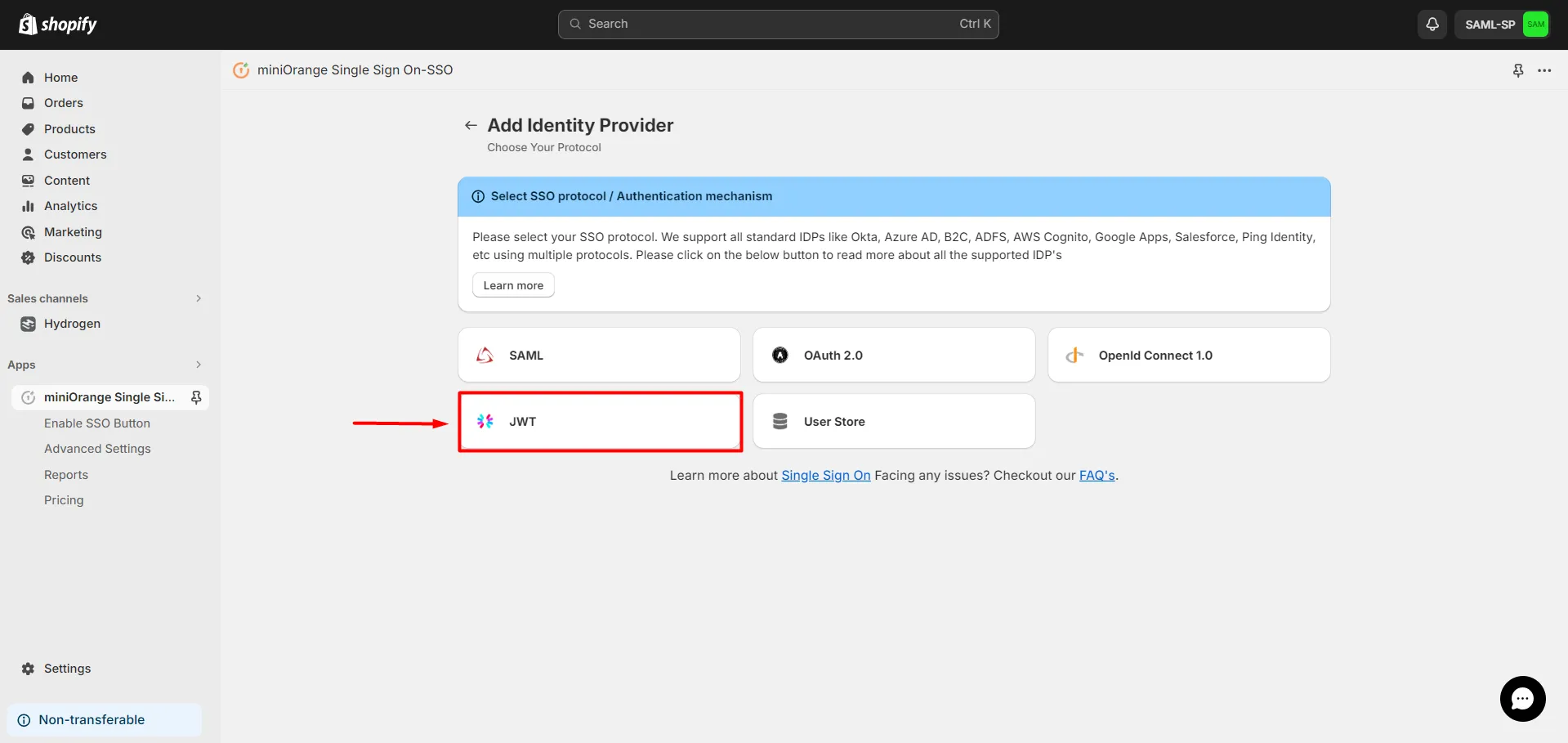Open Analytics via its bar-chart icon
The image size is (1568, 743).
pyautogui.click(x=29, y=206)
